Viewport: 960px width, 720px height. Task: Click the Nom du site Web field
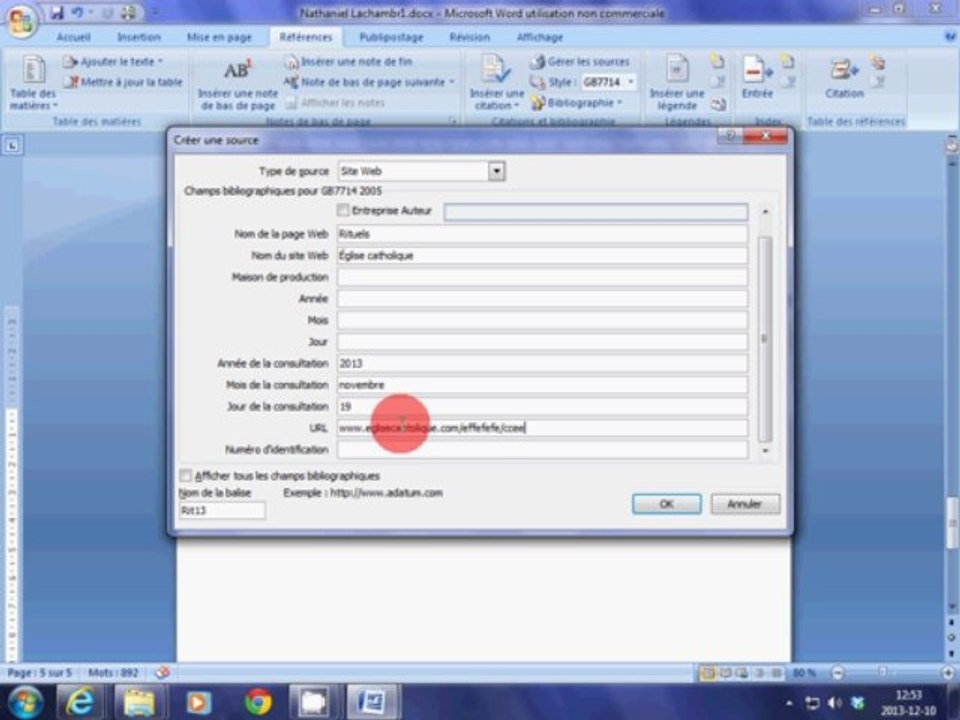coord(542,255)
